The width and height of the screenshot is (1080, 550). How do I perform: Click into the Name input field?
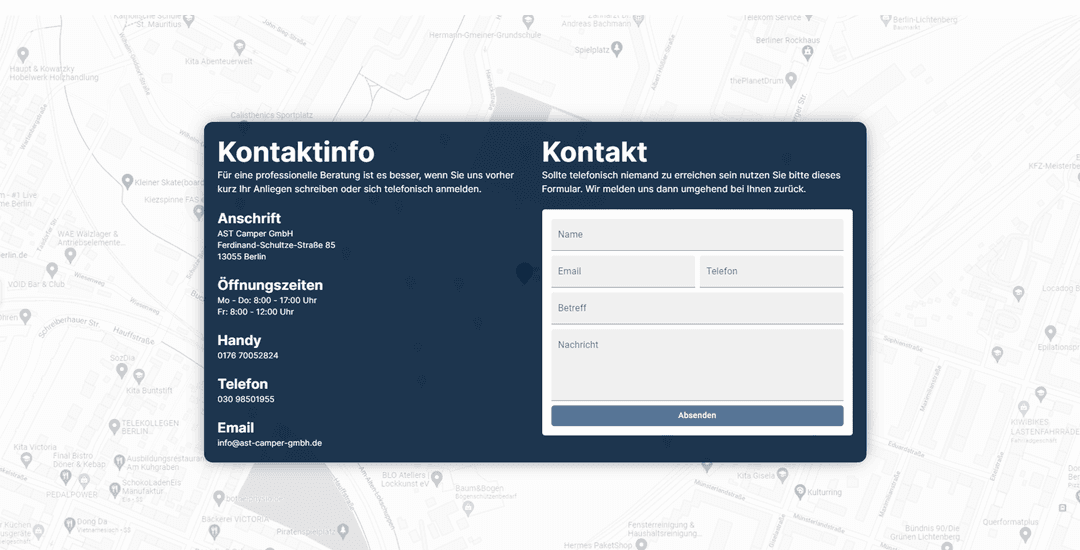(697, 235)
